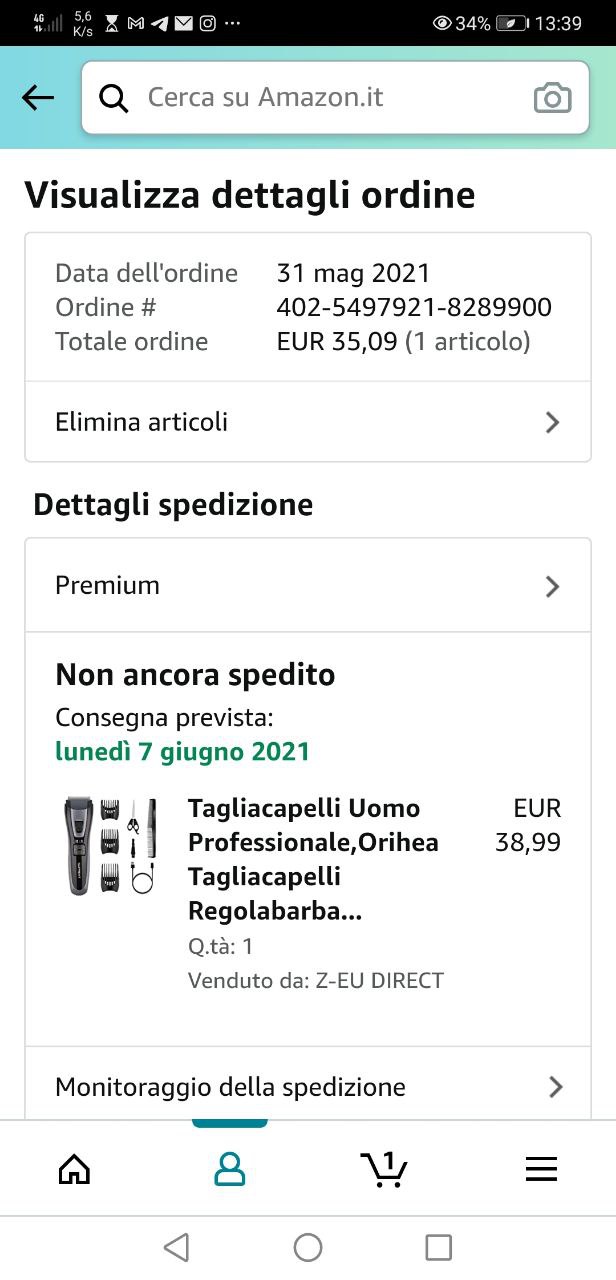The height and width of the screenshot is (1280, 616).
Task: Tap the back arrow icon
Action: click(x=38, y=97)
